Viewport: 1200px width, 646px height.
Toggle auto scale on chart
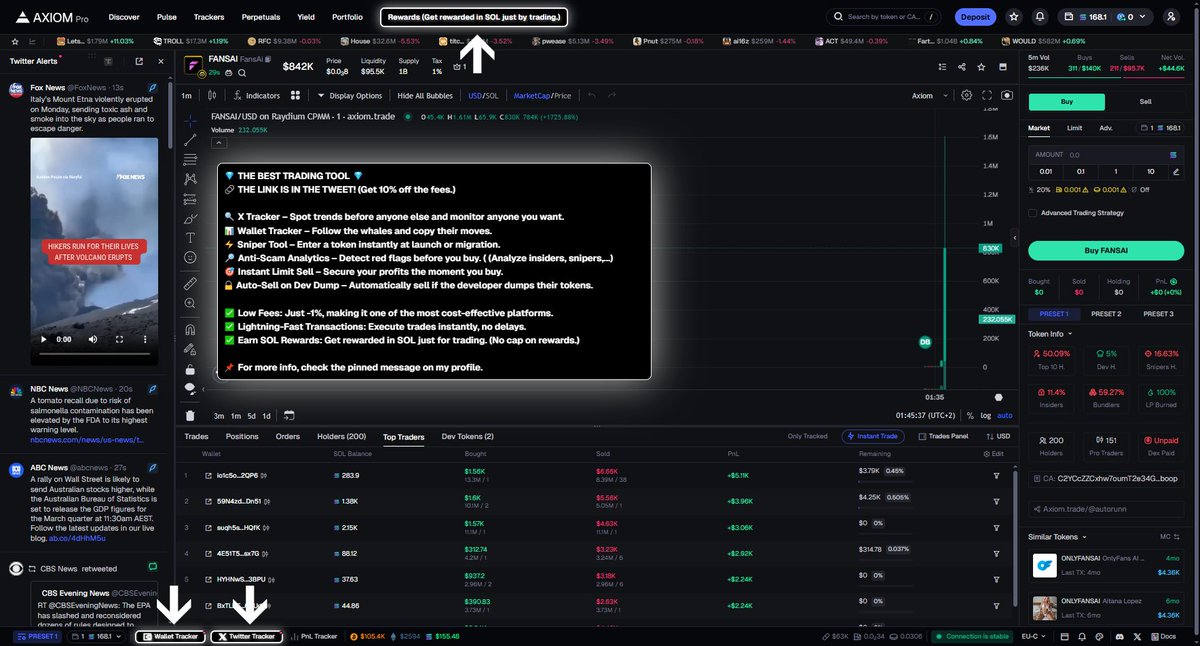pos(1005,415)
